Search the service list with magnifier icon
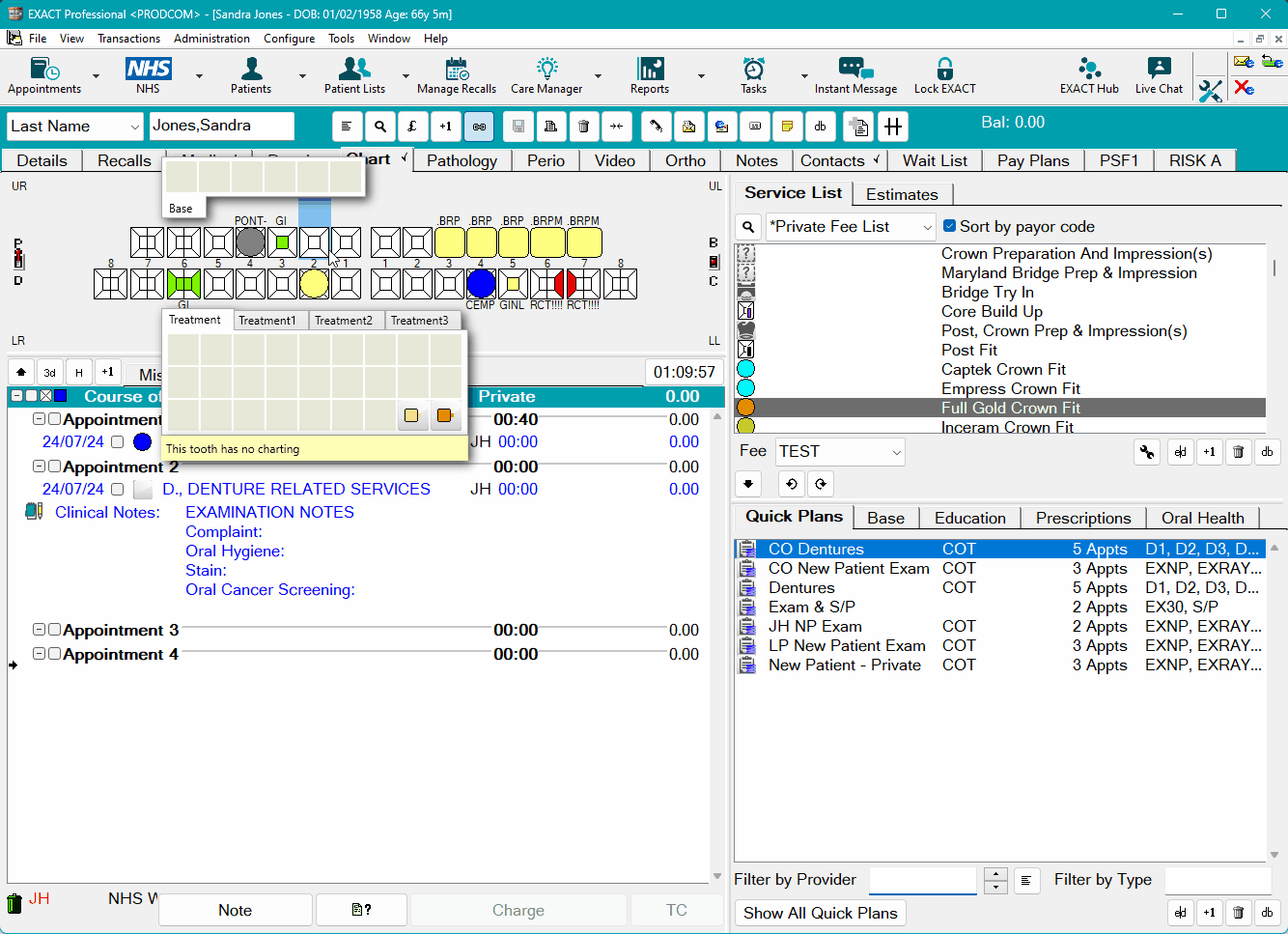 tap(748, 227)
